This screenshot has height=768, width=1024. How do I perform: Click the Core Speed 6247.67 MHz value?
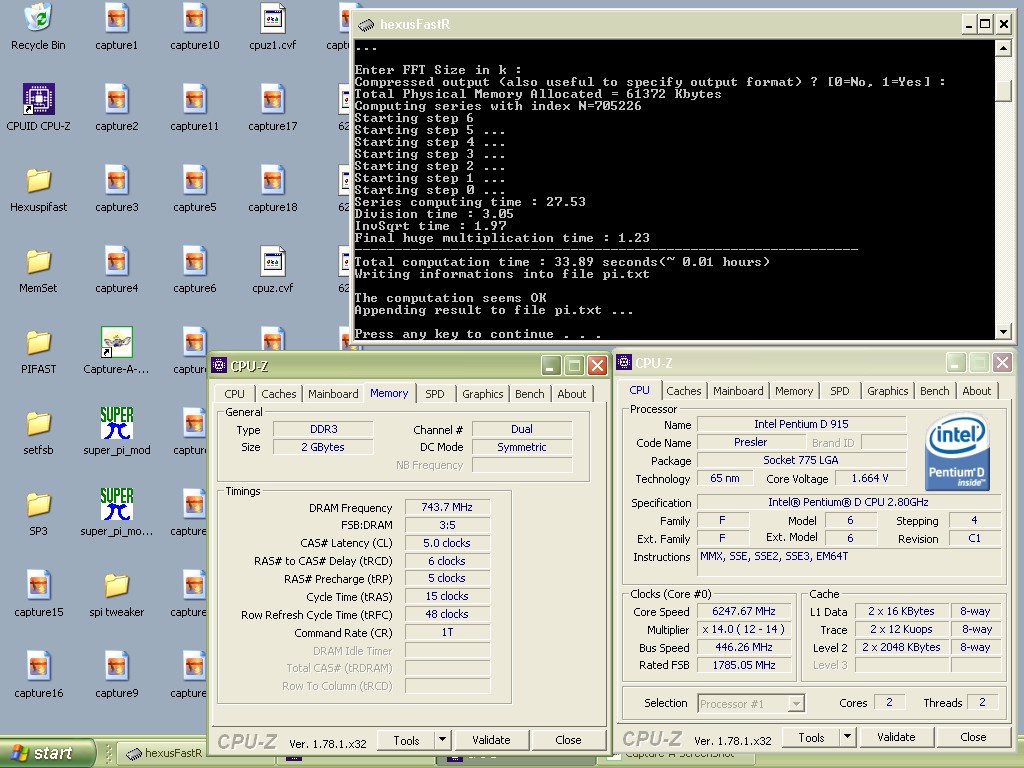744,611
